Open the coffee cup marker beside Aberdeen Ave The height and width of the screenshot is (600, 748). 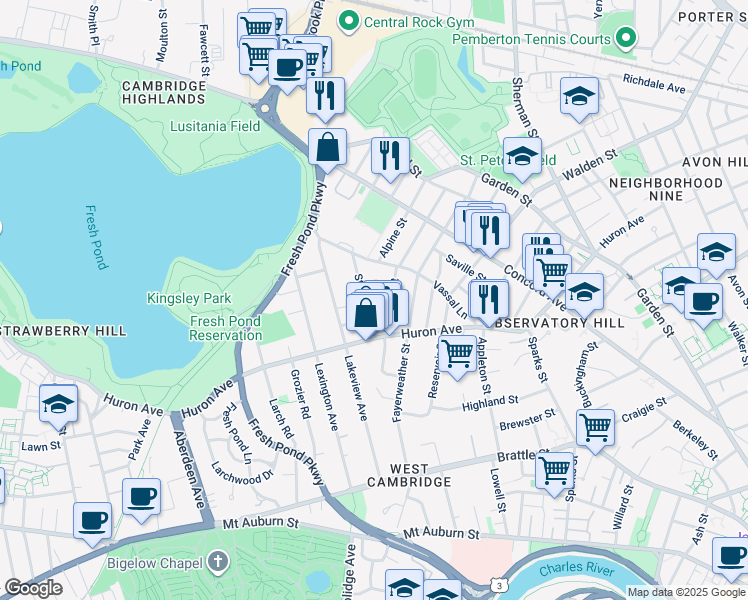pyautogui.click(x=141, y=496)
